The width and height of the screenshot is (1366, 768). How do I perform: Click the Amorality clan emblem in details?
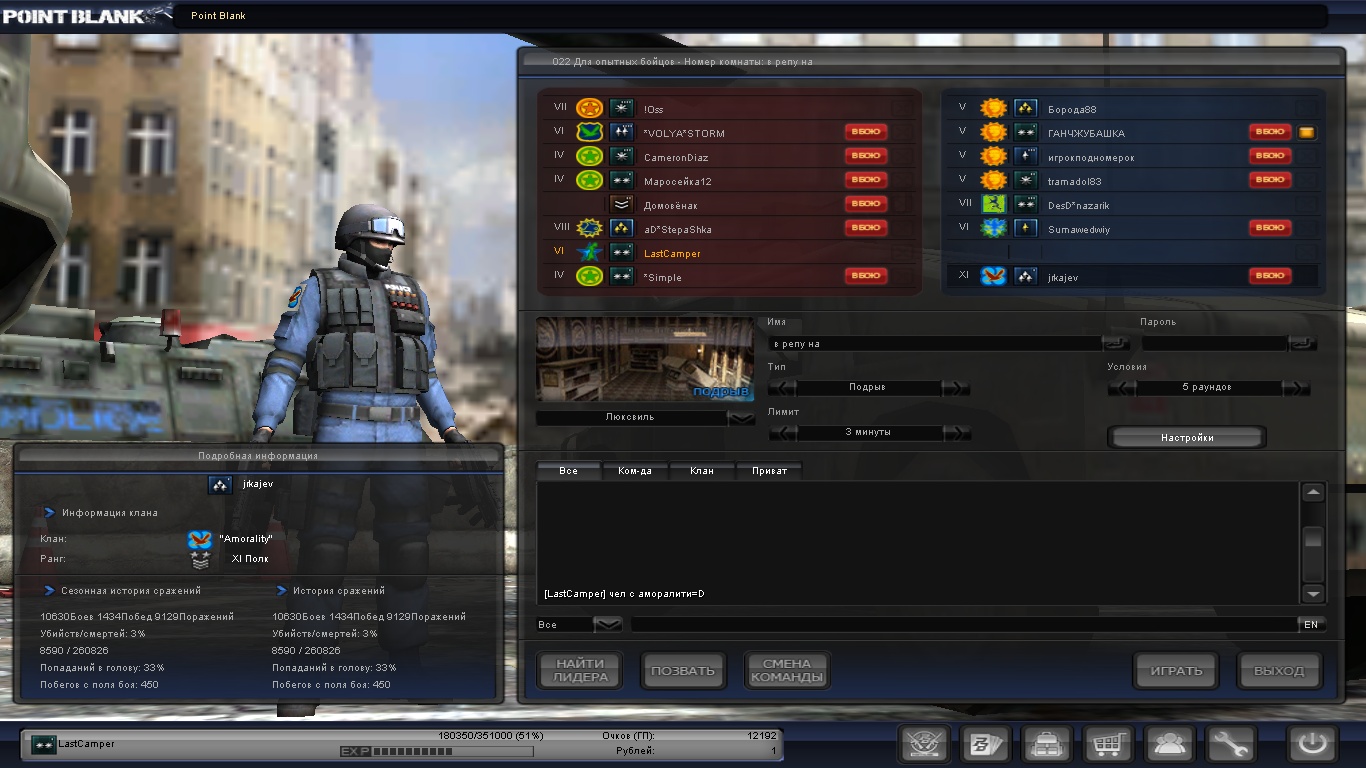(x=199, y=539)
